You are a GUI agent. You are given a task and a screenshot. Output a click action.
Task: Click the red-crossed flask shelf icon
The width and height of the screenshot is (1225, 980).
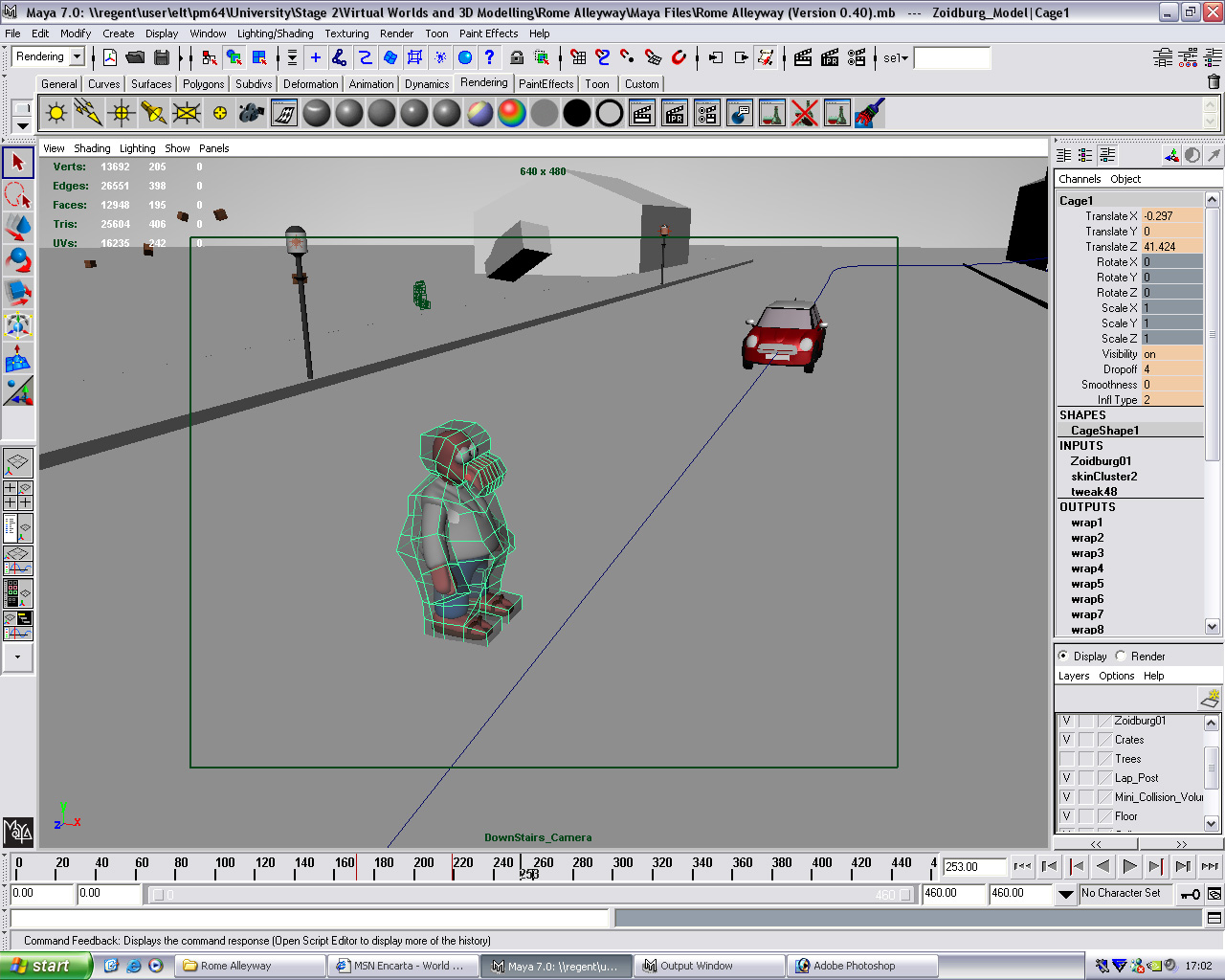[805, 114]
